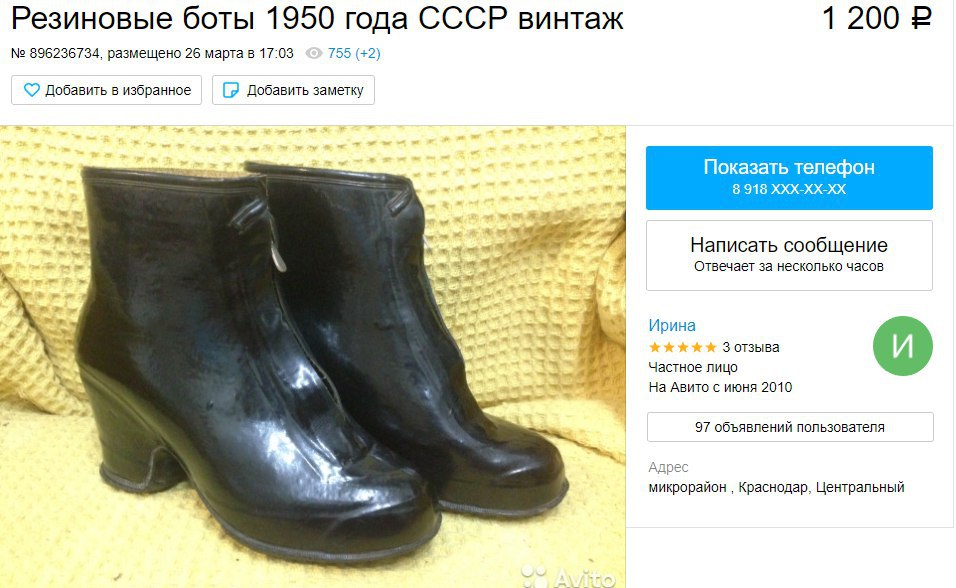Open the 3 отзыва reviews link
Image resolution: width=956 pixels, height=588 pixels.
[x=751, y=347]
